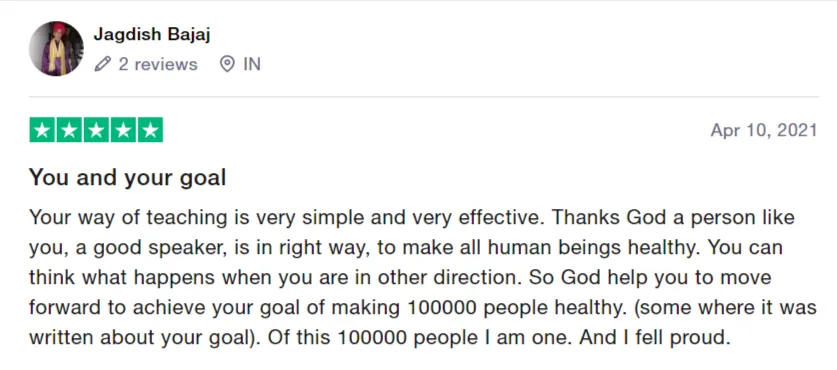
Task: Click the 'IN' country code
Action: pyautogui.click(x=252, y=65)
